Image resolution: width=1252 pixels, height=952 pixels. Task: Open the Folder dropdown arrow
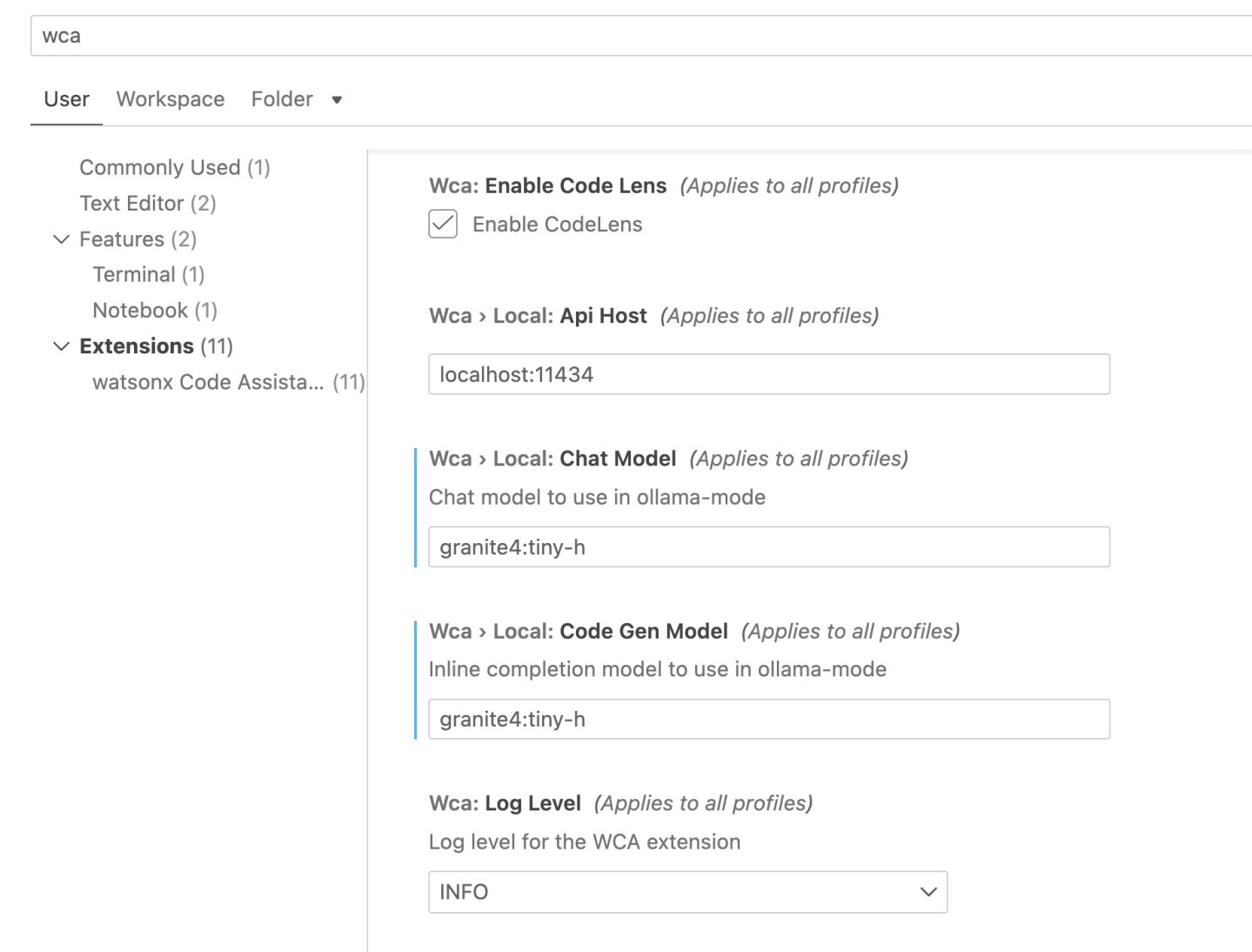[x=337, y=100]
